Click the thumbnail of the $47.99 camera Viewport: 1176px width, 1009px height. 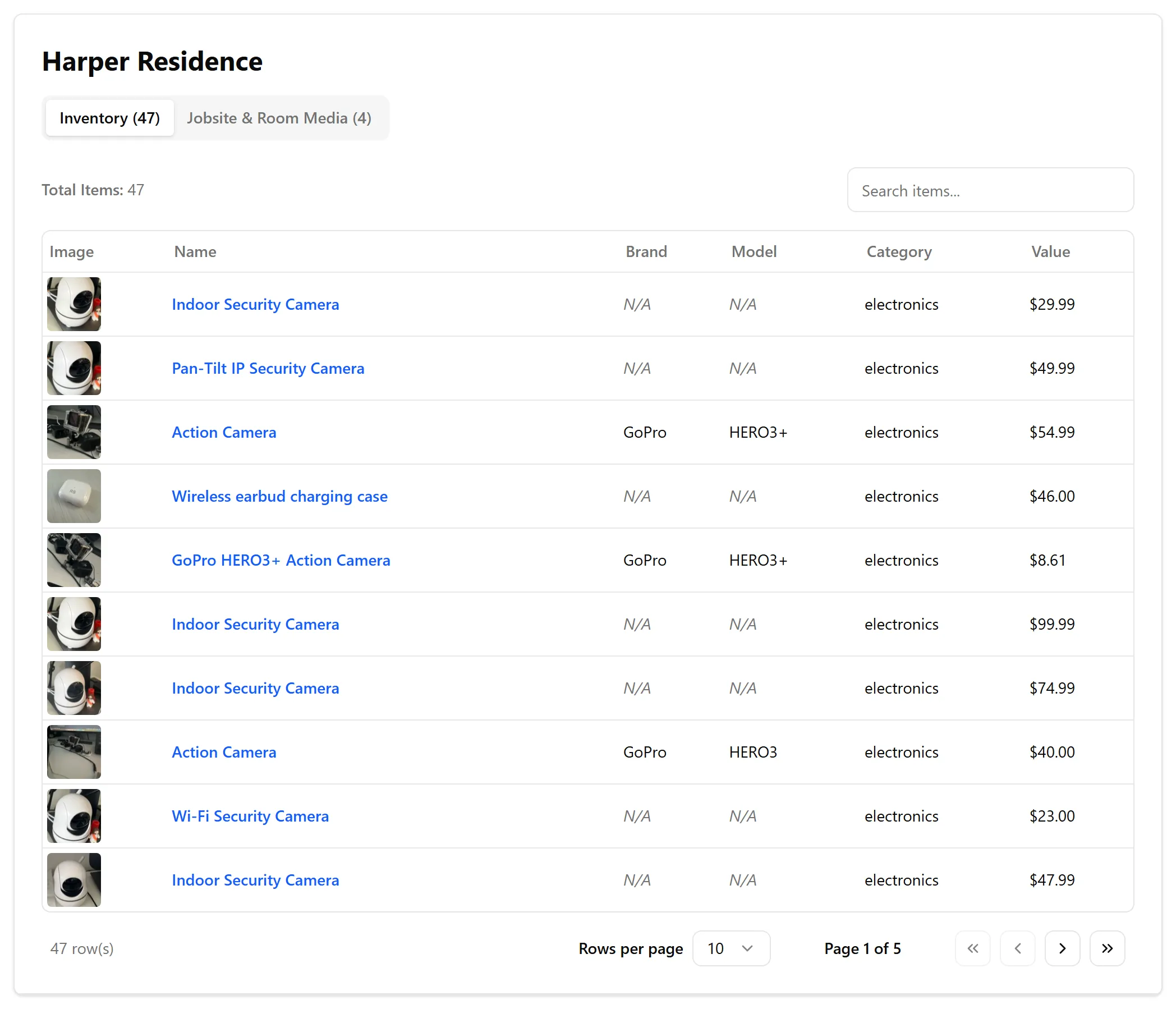pyautogui.click(x=74, y=880)
